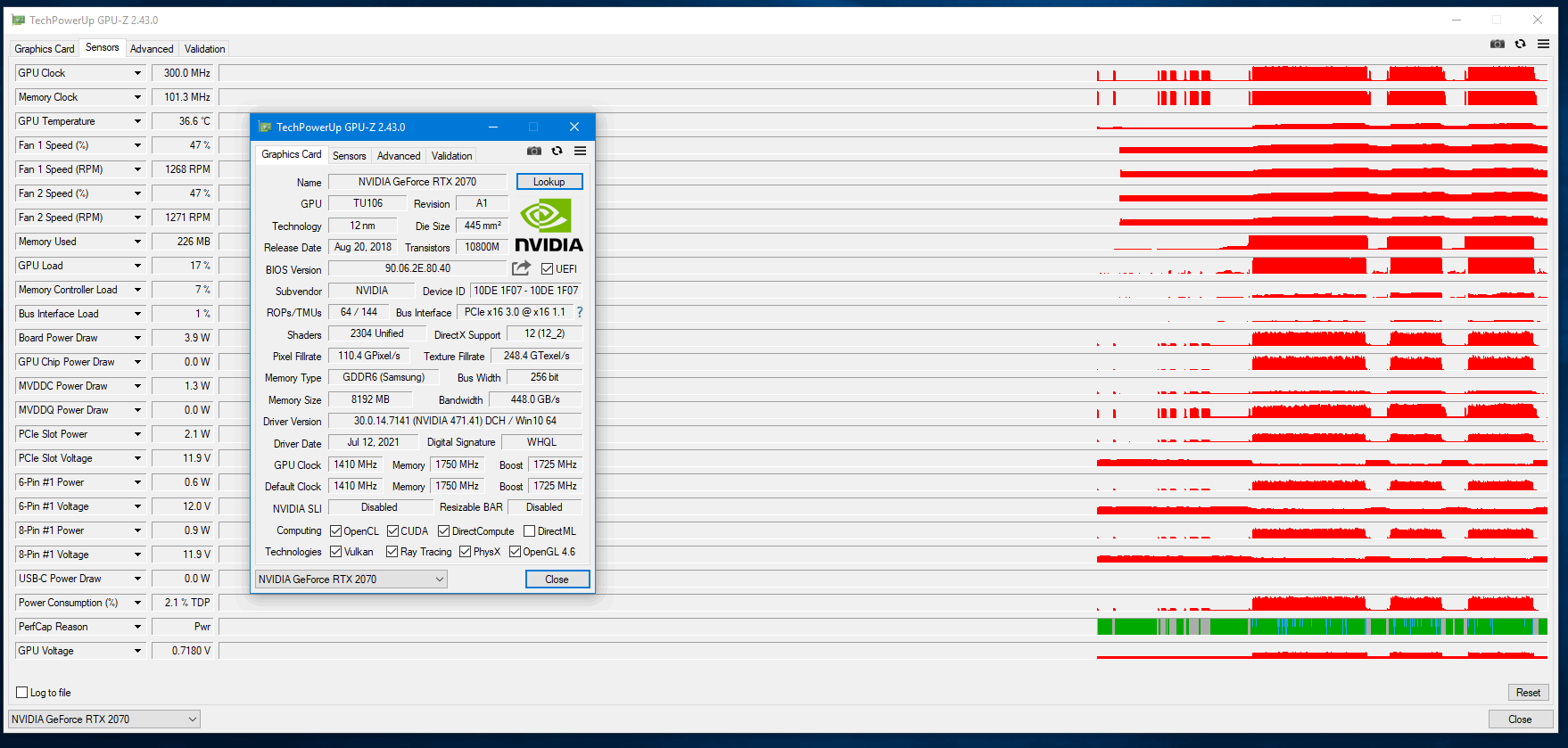Click the GPU-Z app icon in main title bar
This screenshot has width=1568, height=748.
[18, 20]
